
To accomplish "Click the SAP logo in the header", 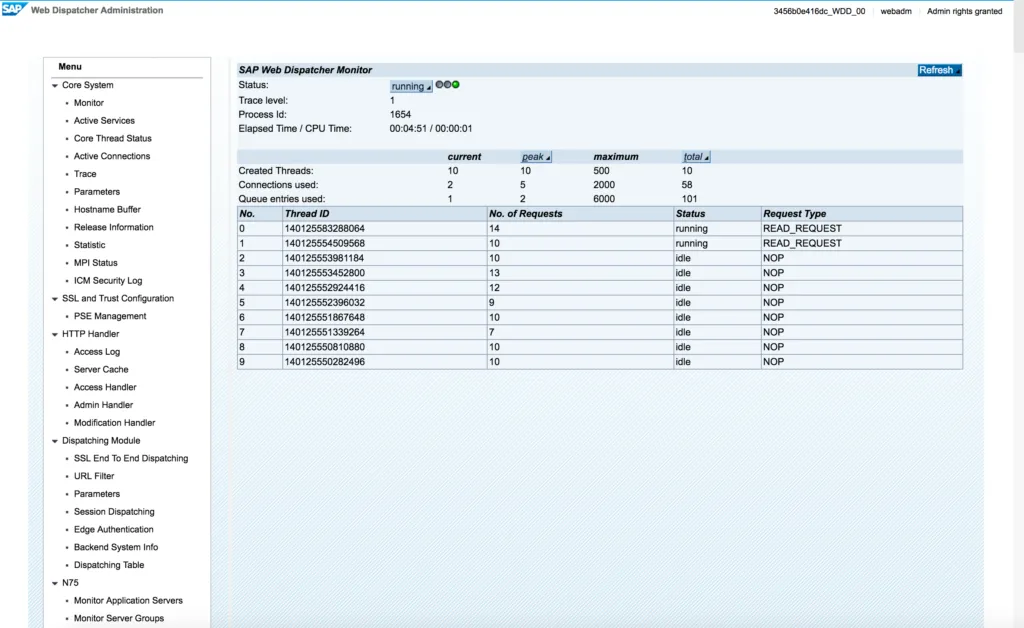I will tap(13, 10).
